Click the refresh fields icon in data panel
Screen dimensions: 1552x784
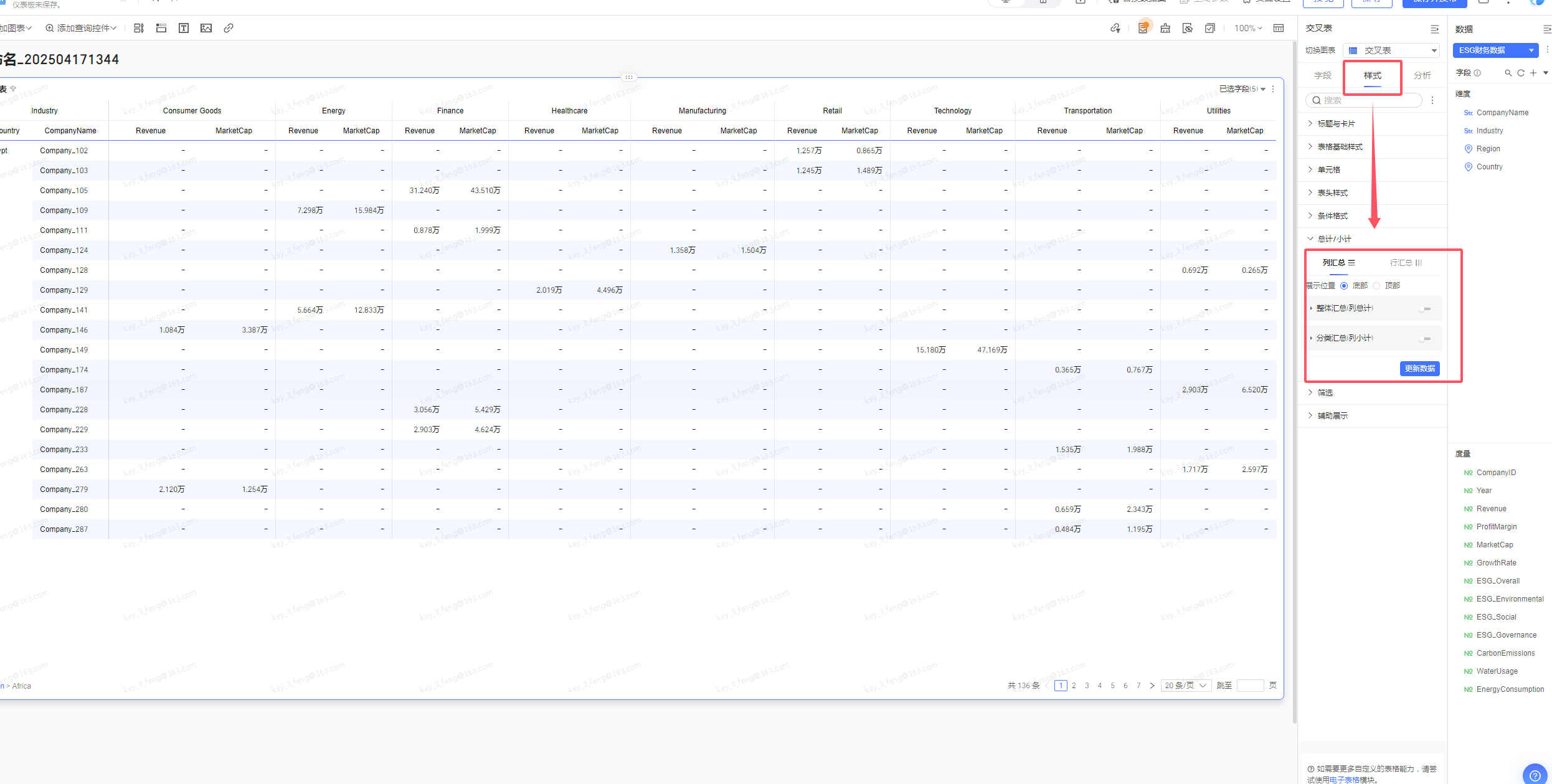tap(1521, 73)
